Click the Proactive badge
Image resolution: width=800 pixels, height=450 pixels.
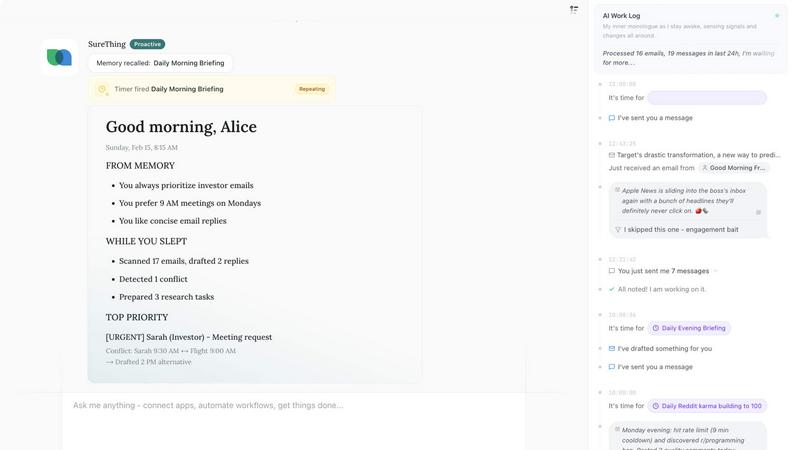click(147, 44)
